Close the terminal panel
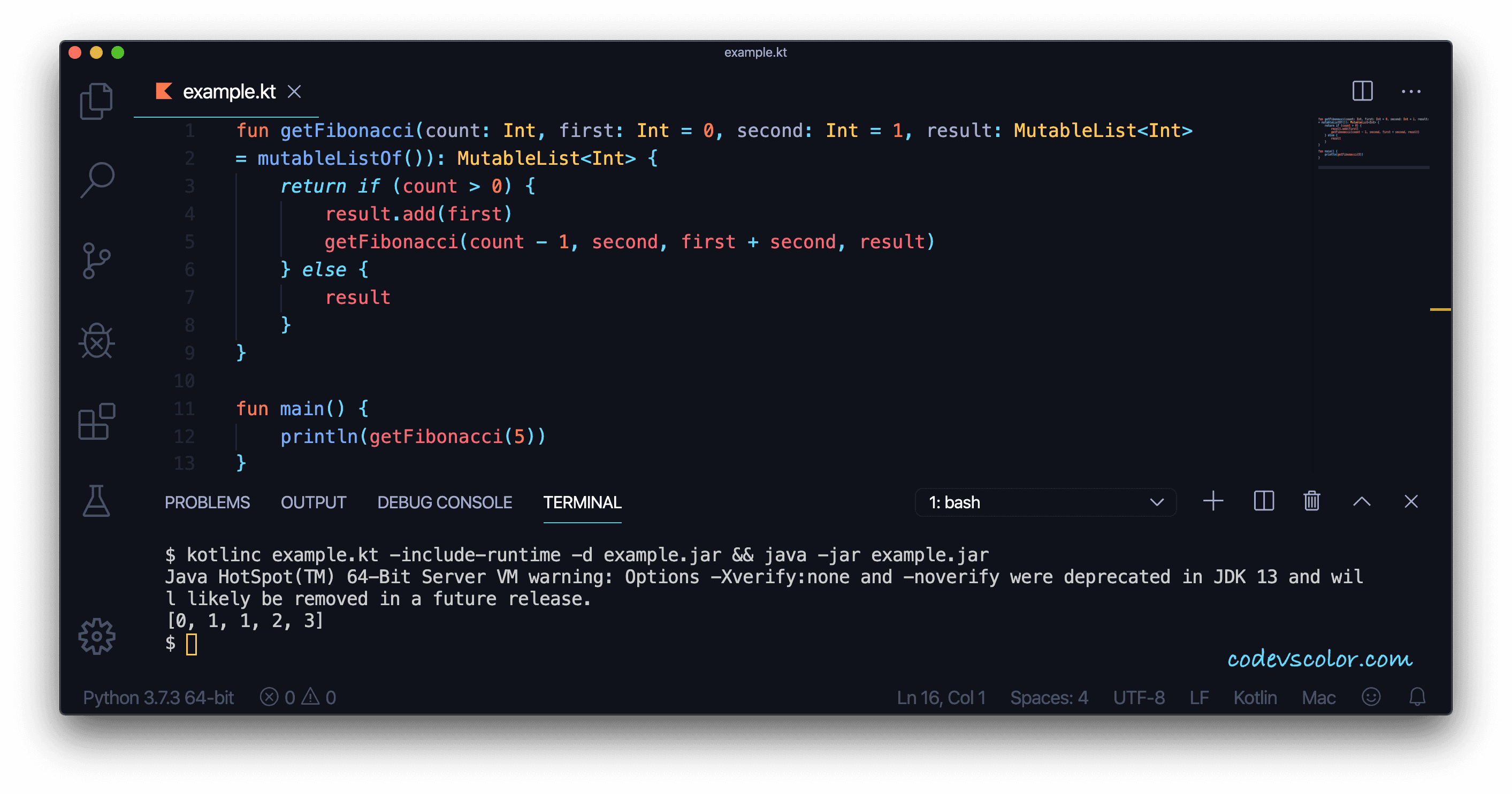Viewport: 1512px width, 794px height. pos(1411,502)
